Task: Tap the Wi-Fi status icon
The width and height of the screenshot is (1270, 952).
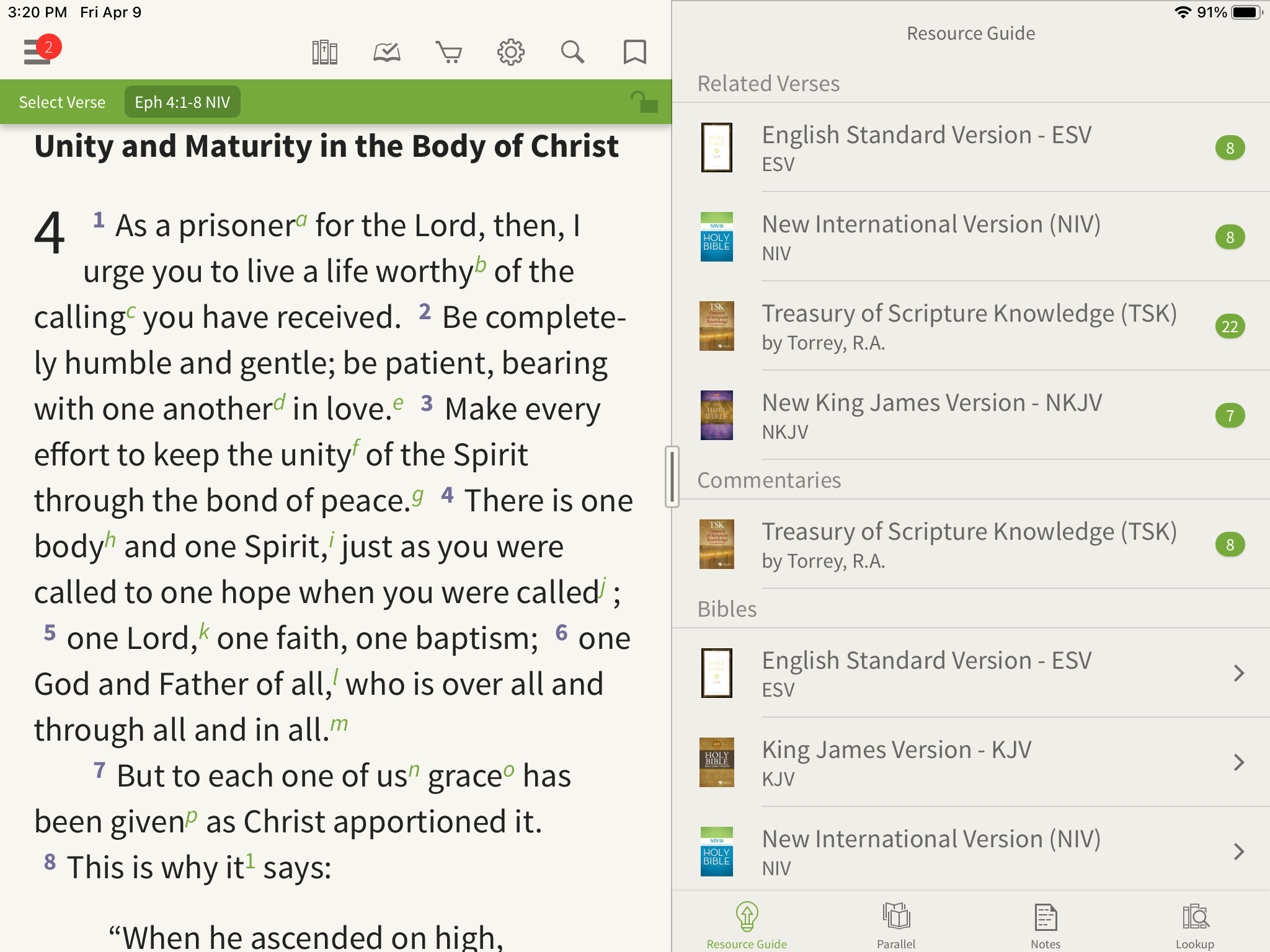Action: tap(1183, 12)
